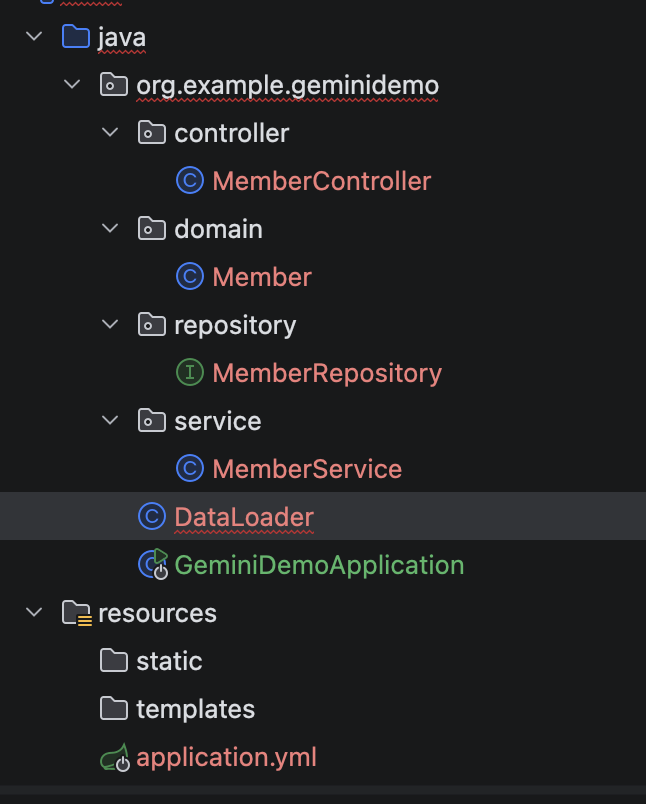Click the GeminiDemoApplication runnable class icon
The height and width of the screenshot is (804, 646).
(x=152, y=565)
